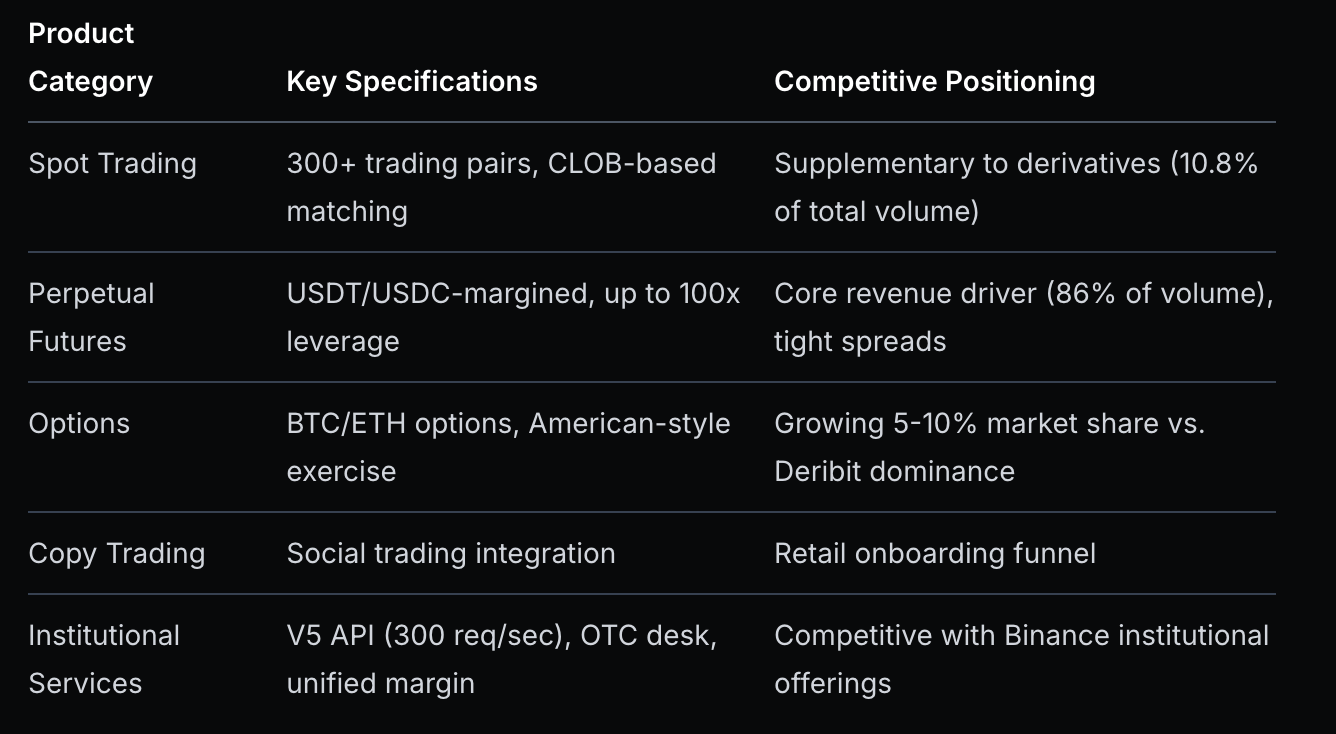This screenshot has width=1336, height=734.
Task: Select the Copy Trading row label
Action: (116, 553)
